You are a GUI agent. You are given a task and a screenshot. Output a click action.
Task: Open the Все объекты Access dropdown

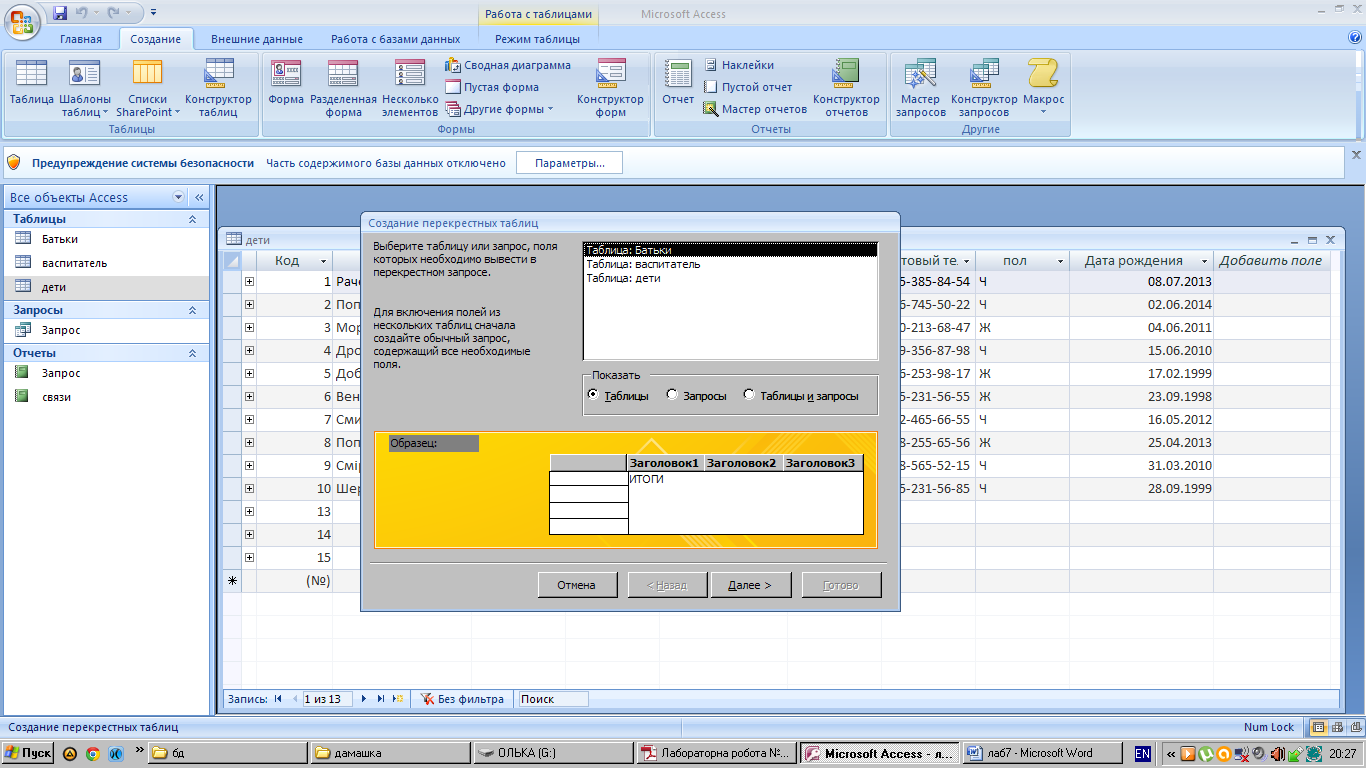(x=179, y=197)
